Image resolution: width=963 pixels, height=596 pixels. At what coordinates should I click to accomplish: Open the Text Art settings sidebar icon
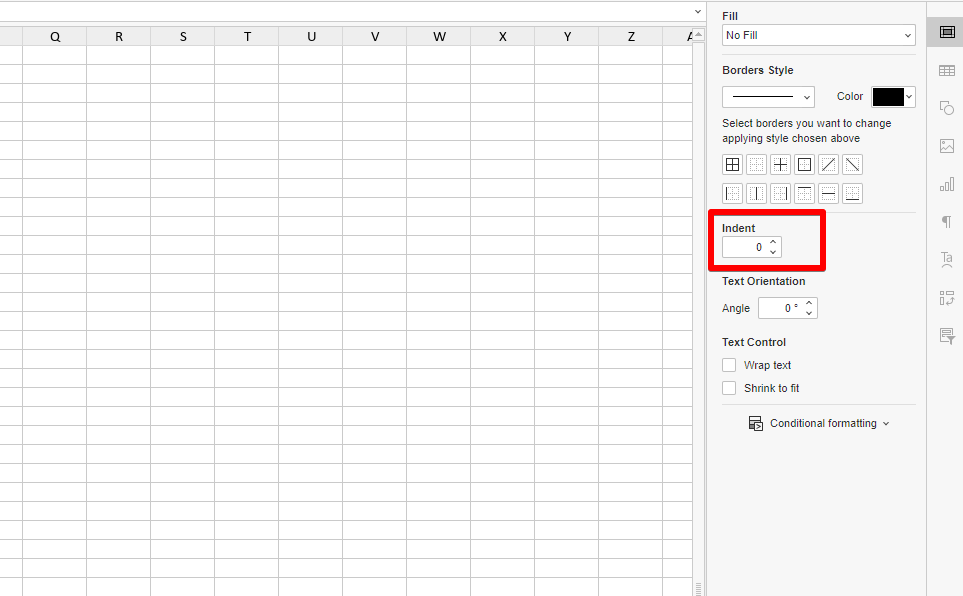[946, 259]
